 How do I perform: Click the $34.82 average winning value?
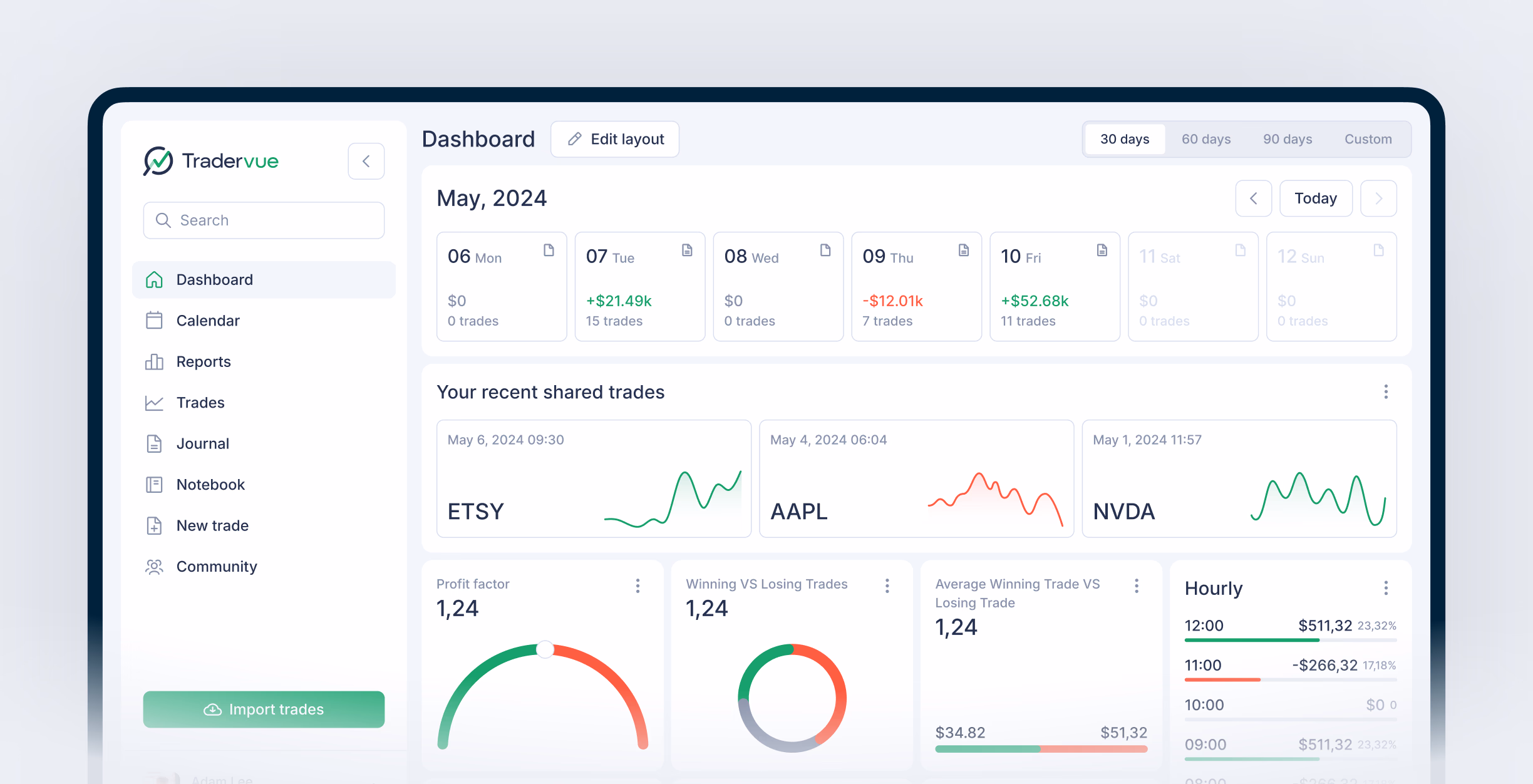961,733
